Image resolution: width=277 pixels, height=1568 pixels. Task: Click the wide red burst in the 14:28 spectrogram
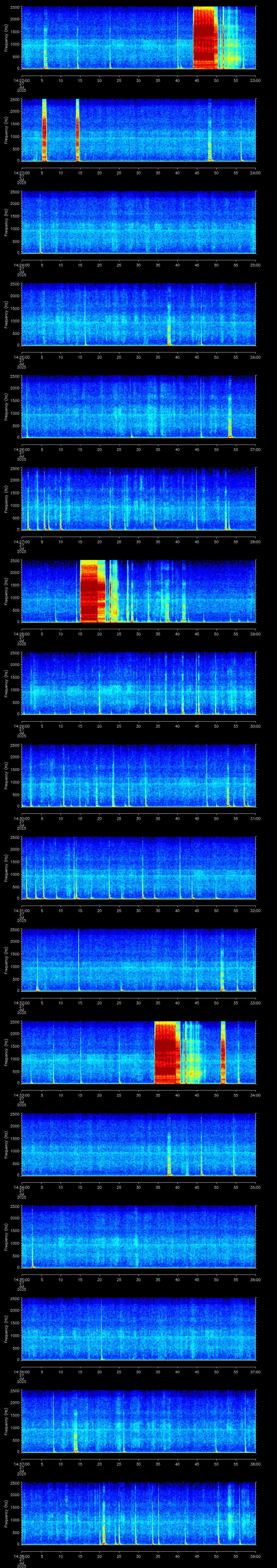(93, 591)
